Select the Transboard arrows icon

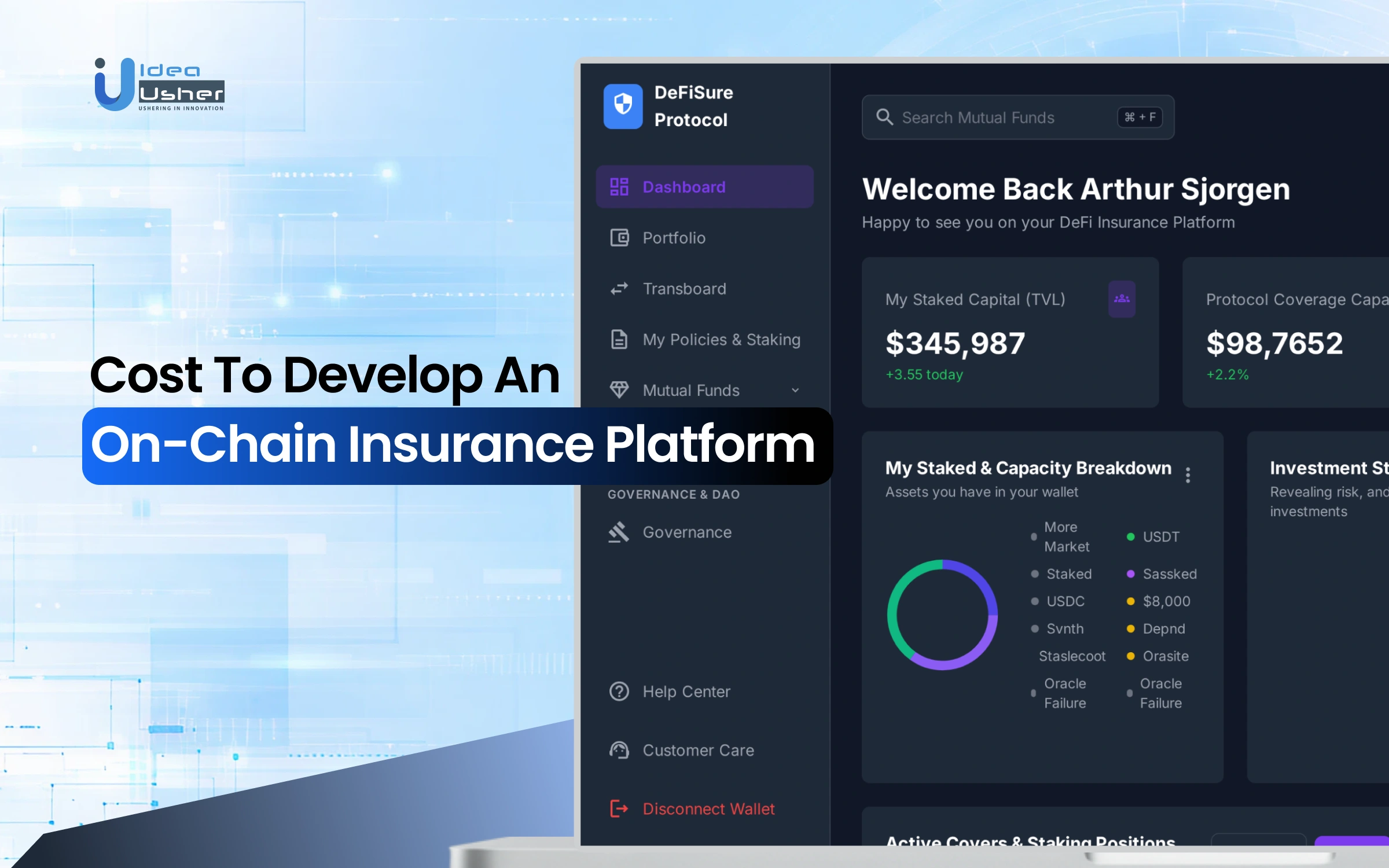coord(619,289)
